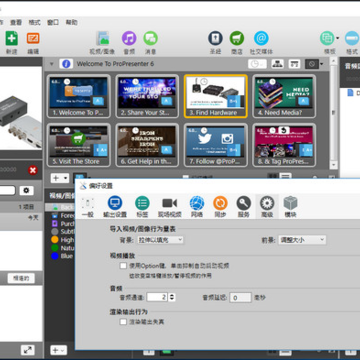Expand the background scaling behavior dropdown
360x360 pixels.
160,240
